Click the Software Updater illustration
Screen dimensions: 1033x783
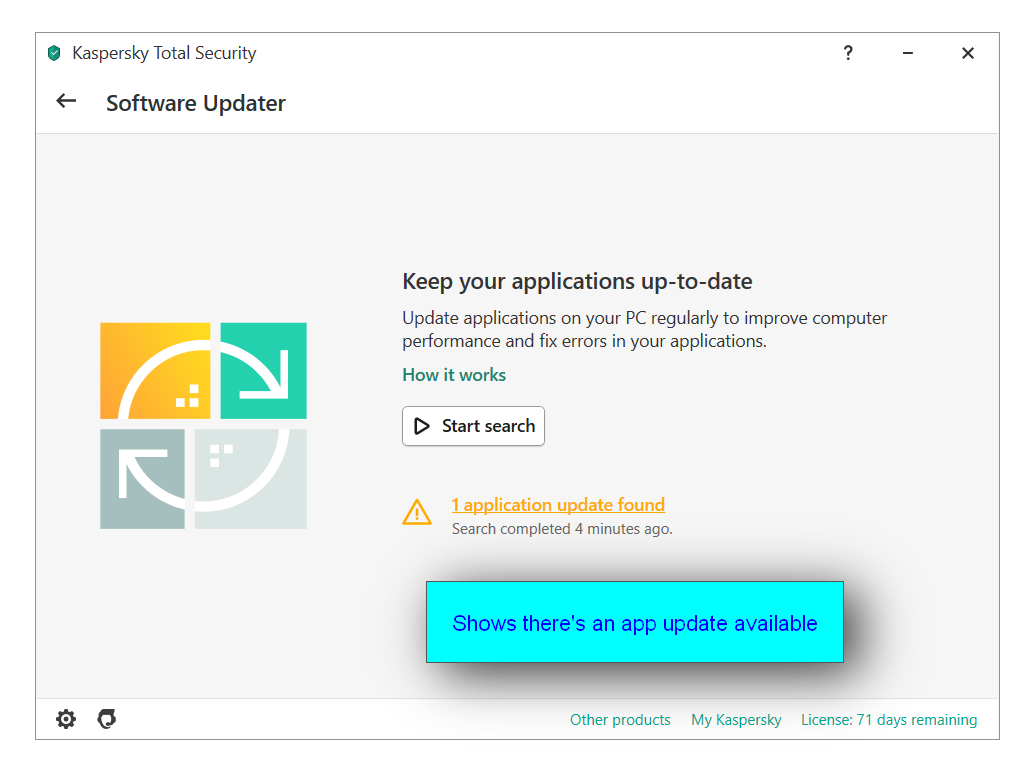[x=203, y=425]
